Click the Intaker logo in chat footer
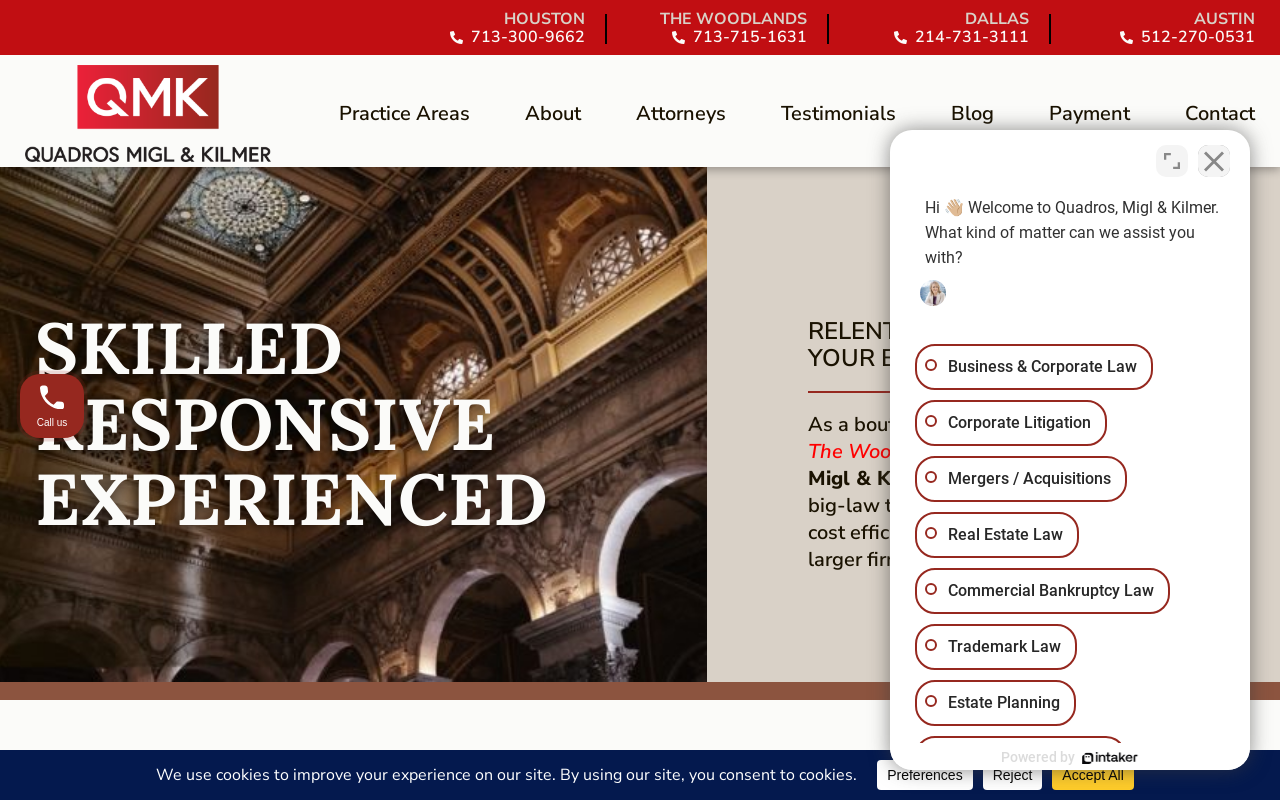Screen dimensions: 1280x800 coord(1110,758)
